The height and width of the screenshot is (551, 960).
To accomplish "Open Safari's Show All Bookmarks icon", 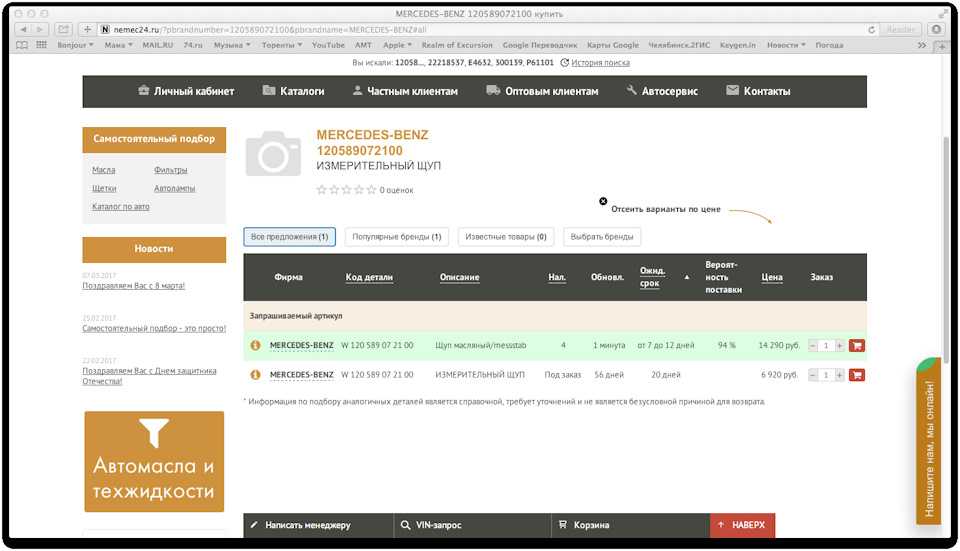I will tap(23, 45).
